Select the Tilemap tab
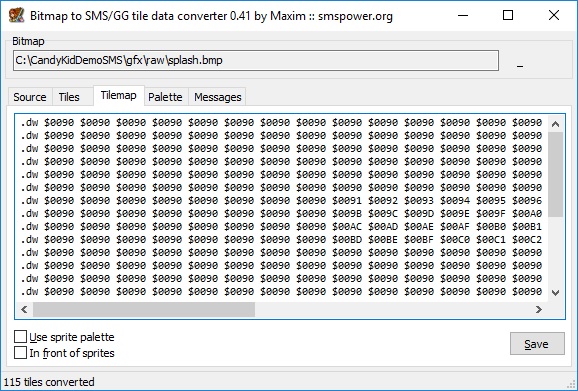Viewport: 578px width, 391px height. [x=118, y=95]
